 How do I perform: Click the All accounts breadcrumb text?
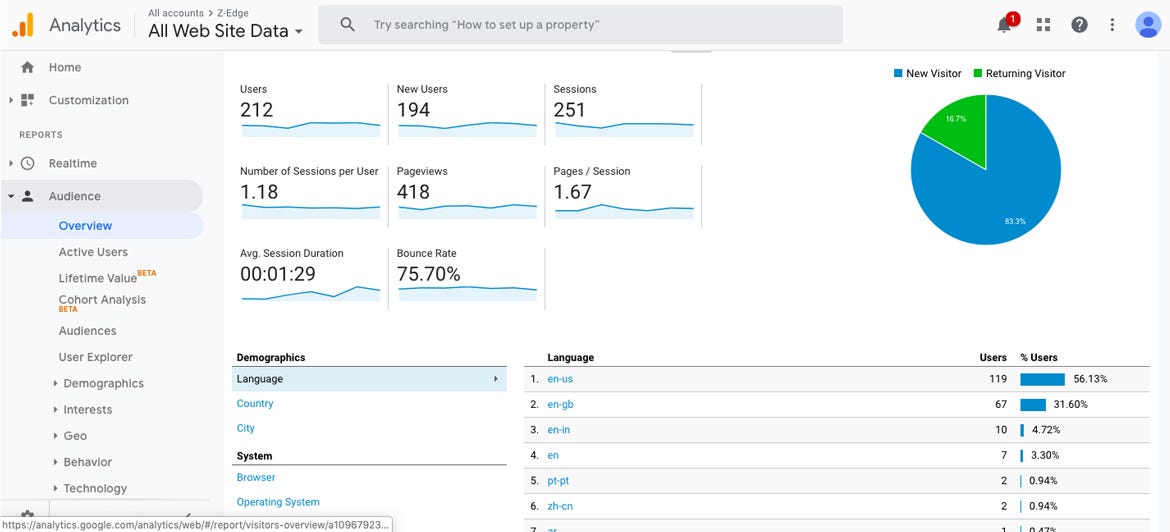(176, 13)
